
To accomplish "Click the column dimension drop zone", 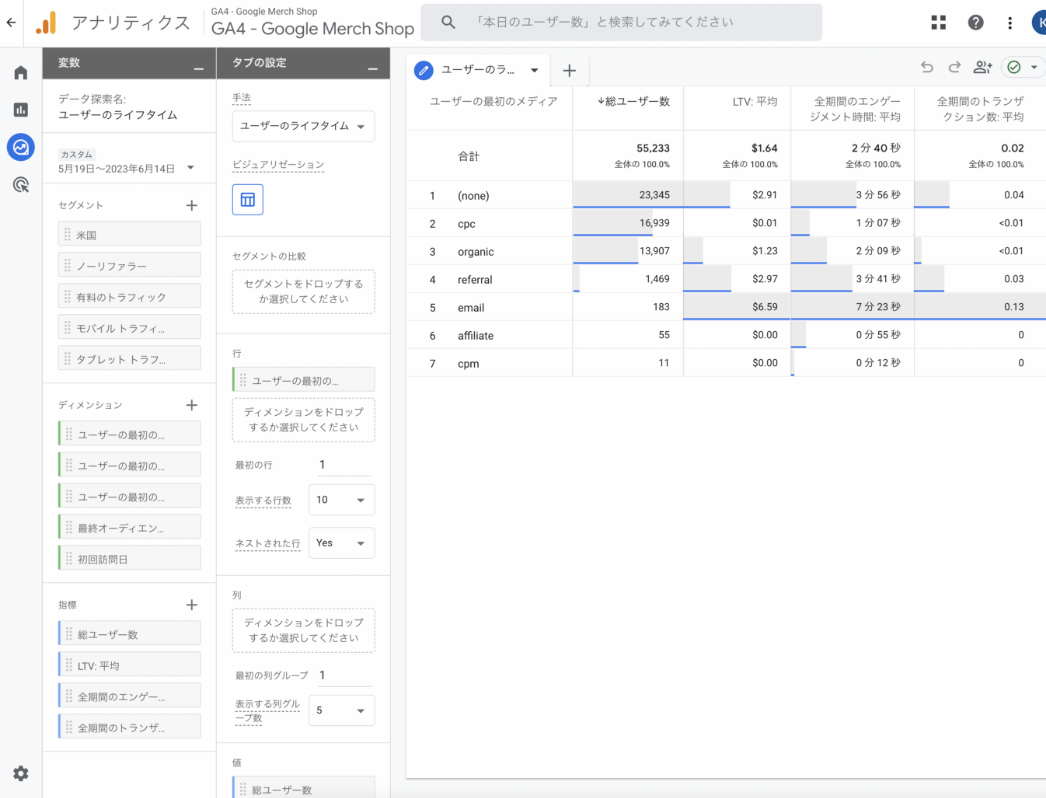I will [304, 630].
